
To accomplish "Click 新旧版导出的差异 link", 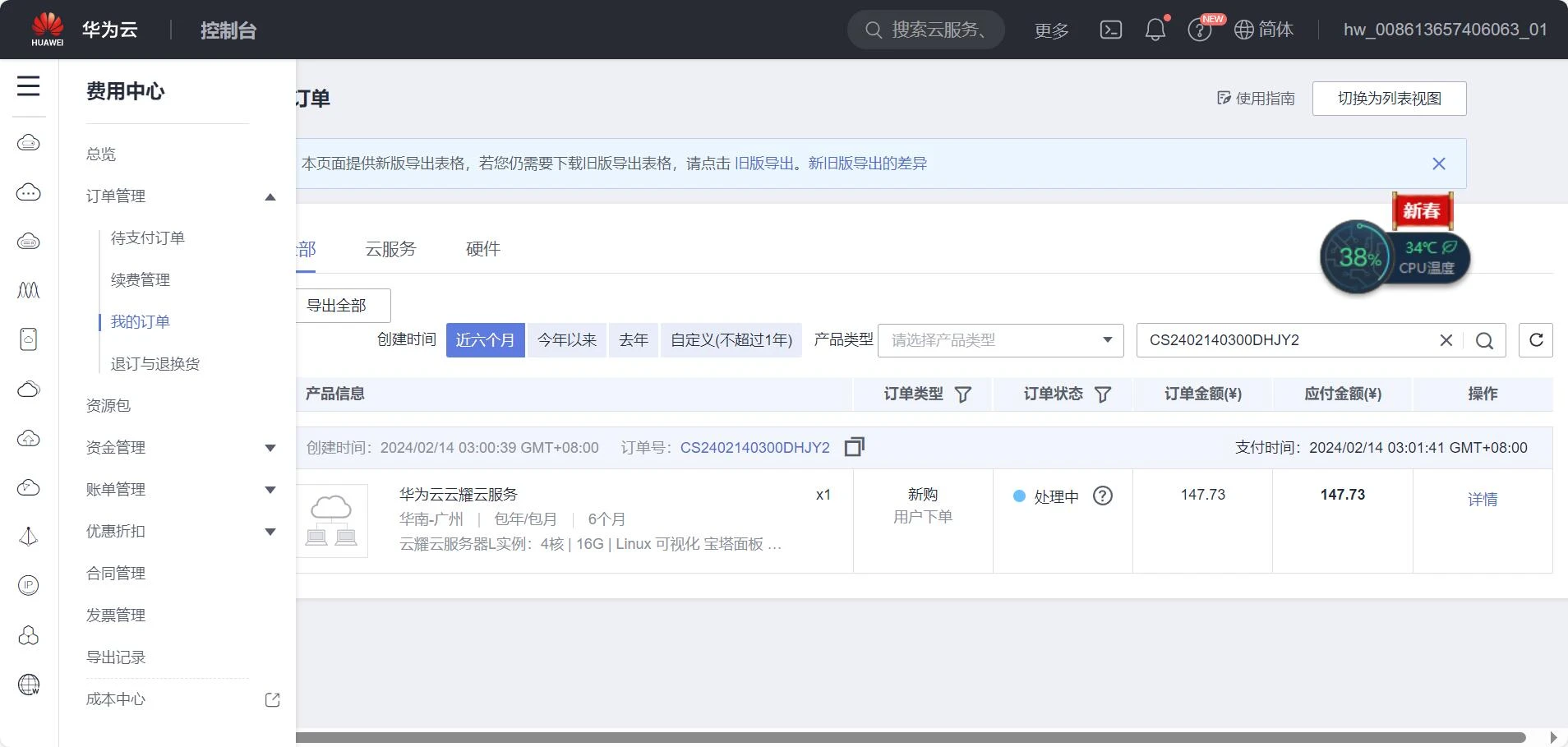I will 868,164.
